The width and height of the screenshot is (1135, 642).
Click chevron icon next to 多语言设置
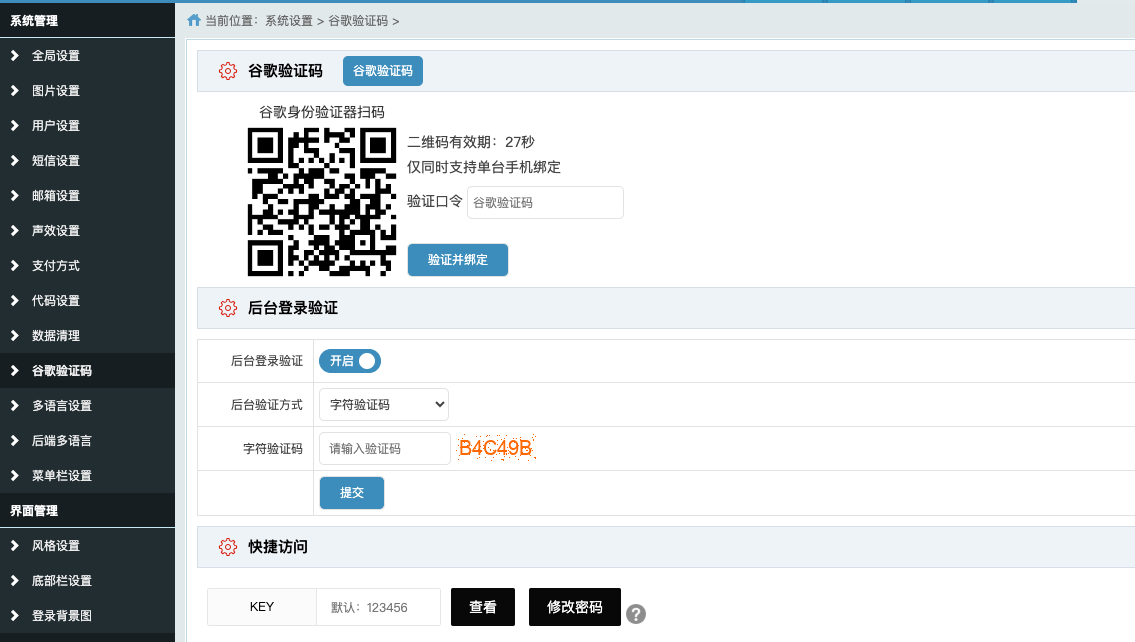[14, 405]
